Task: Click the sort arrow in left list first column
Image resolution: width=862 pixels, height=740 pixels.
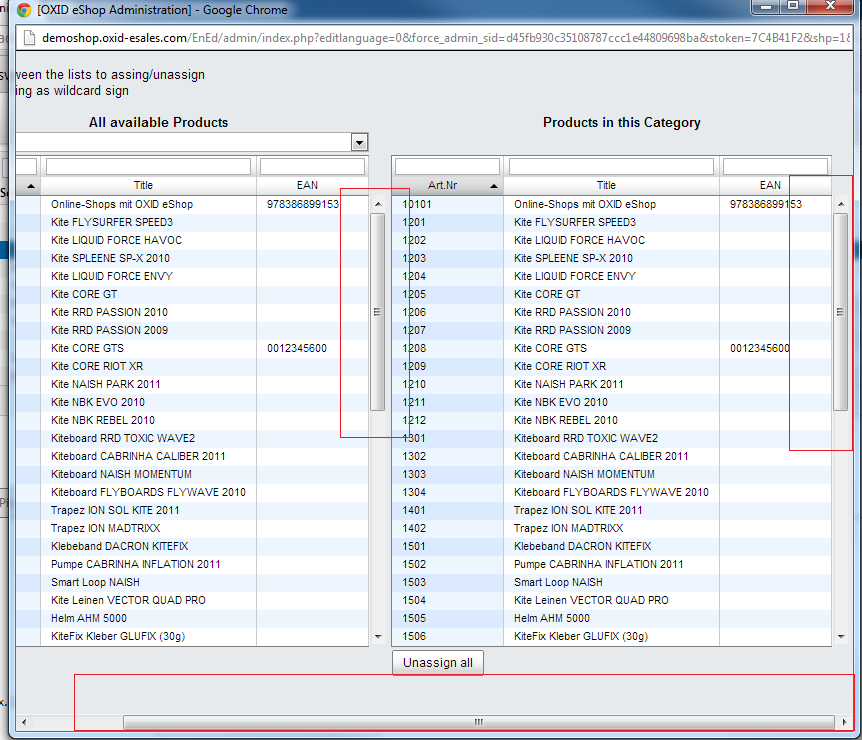Action: [31, 186]
